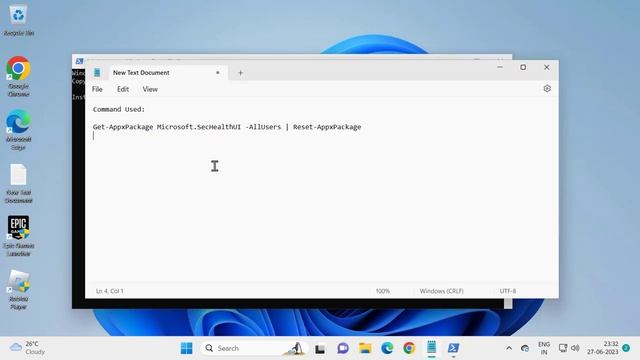Switch to Notepad on taskbar

click(x=431, y=348)
